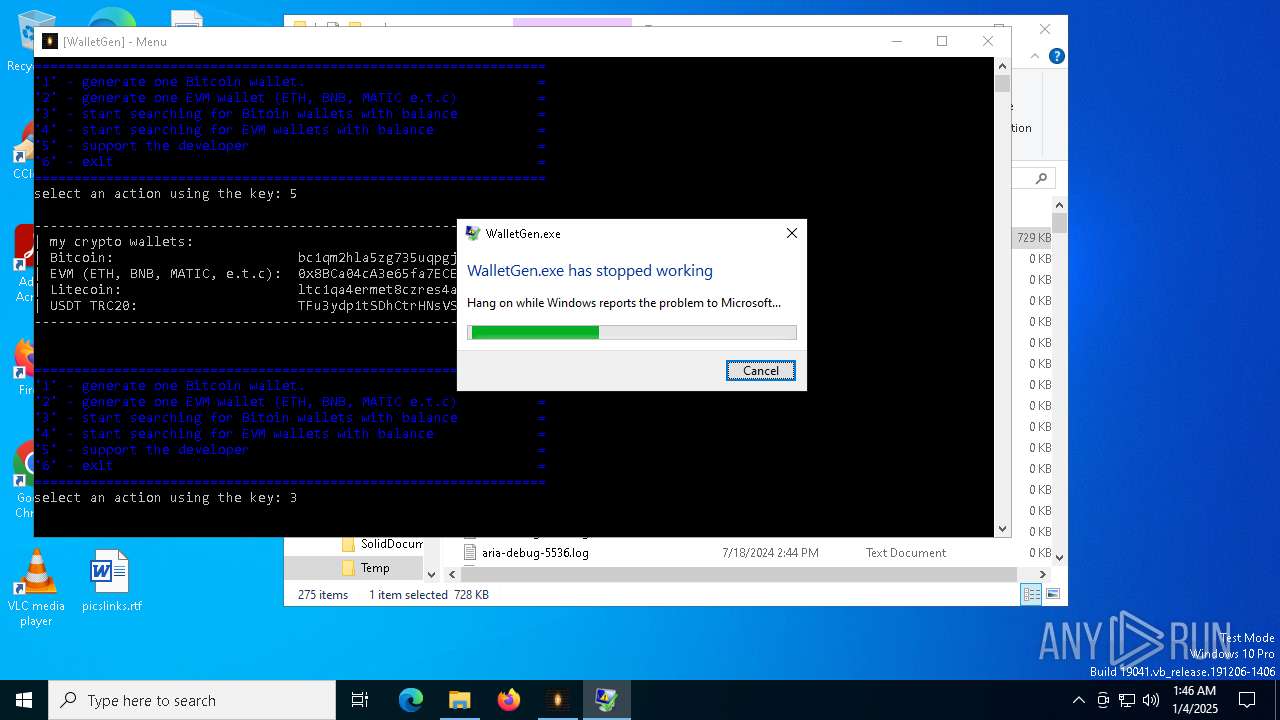Screen dimensions: 1280x720
Task: Open the picslinks.rtf desktop file
Action: click(x=111, y=580)
